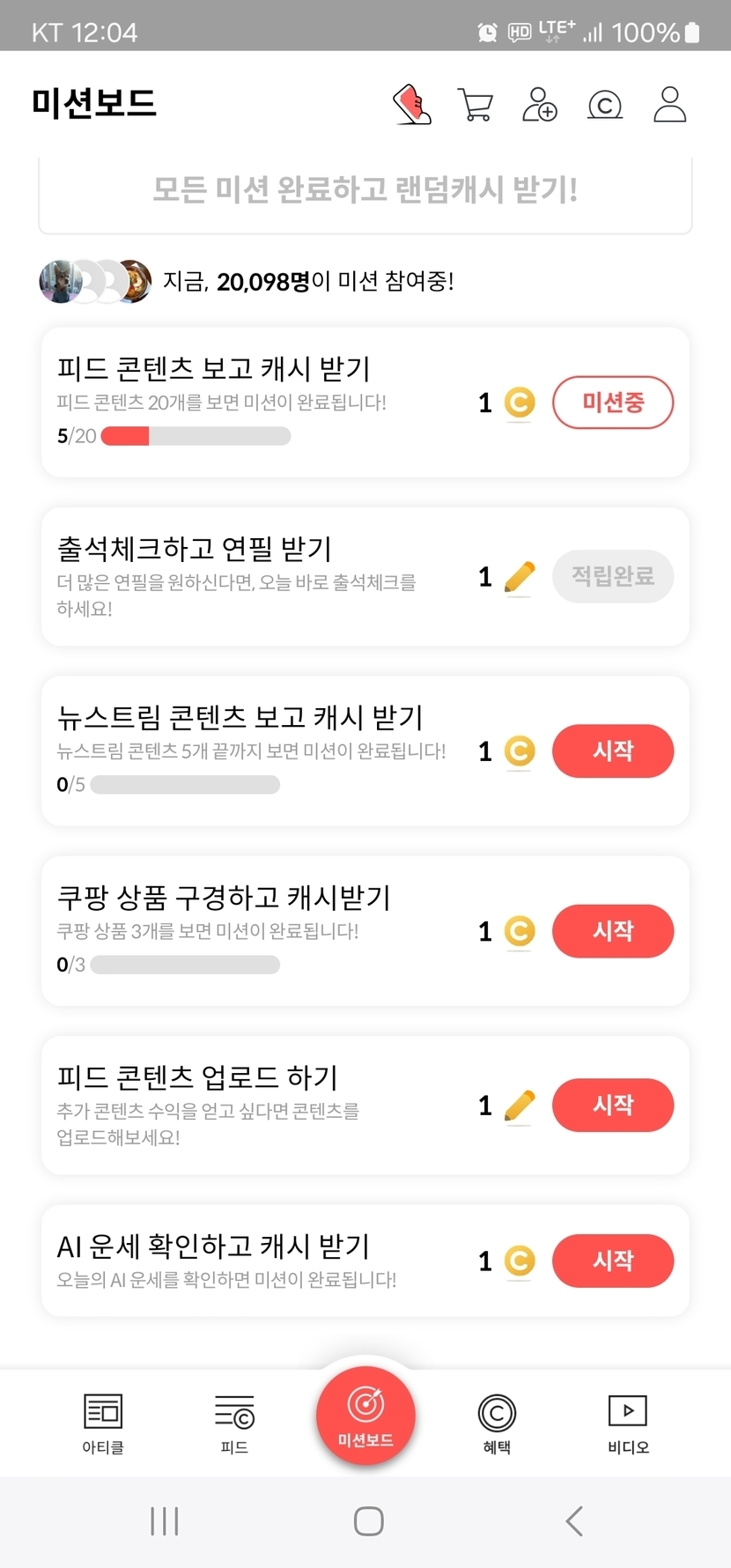Tap 미션중 button for feed content mission

pyautogui.click(x=613, y=403)
